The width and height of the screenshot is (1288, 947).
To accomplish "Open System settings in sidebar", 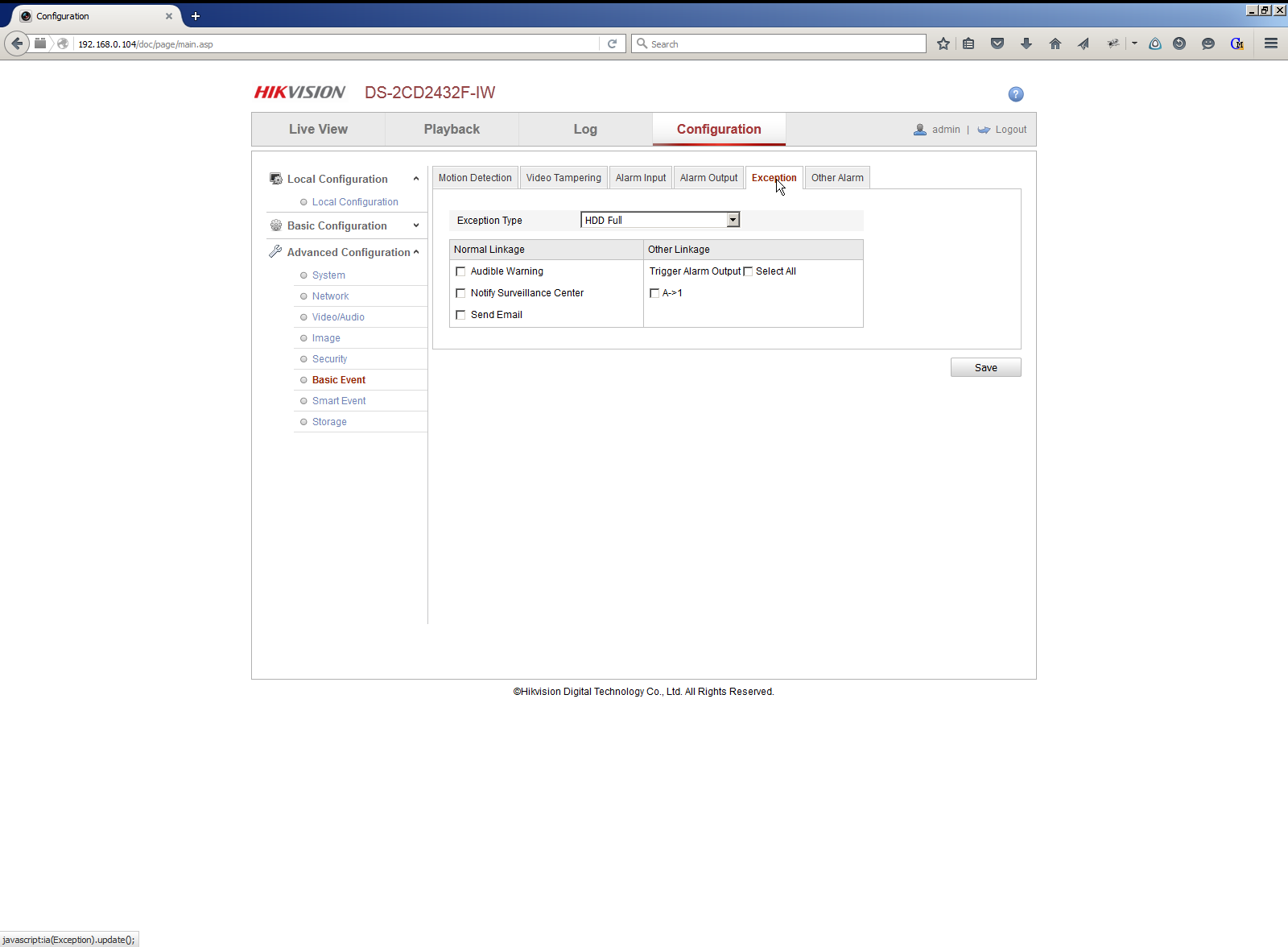I will 328,275.
